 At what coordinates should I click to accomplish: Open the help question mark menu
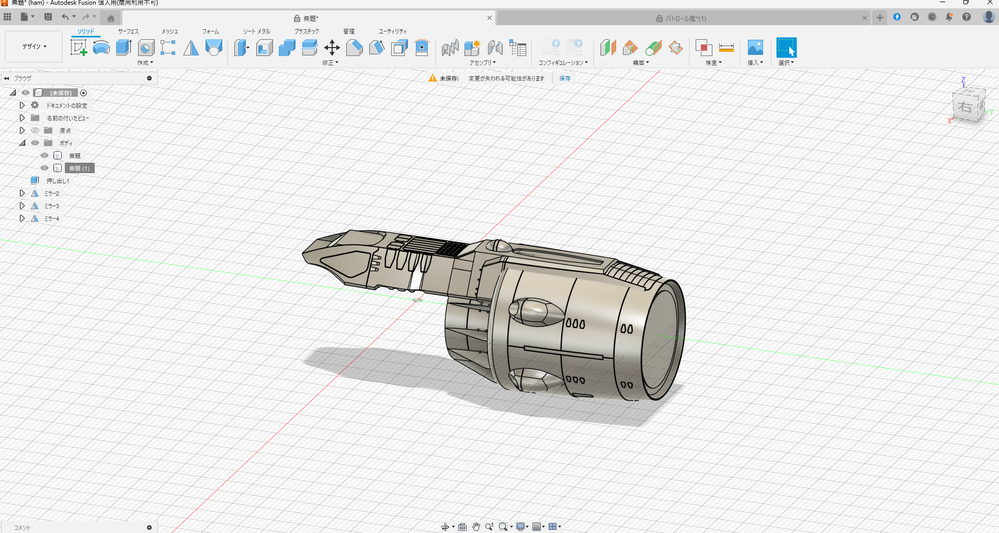coord(967,17)
